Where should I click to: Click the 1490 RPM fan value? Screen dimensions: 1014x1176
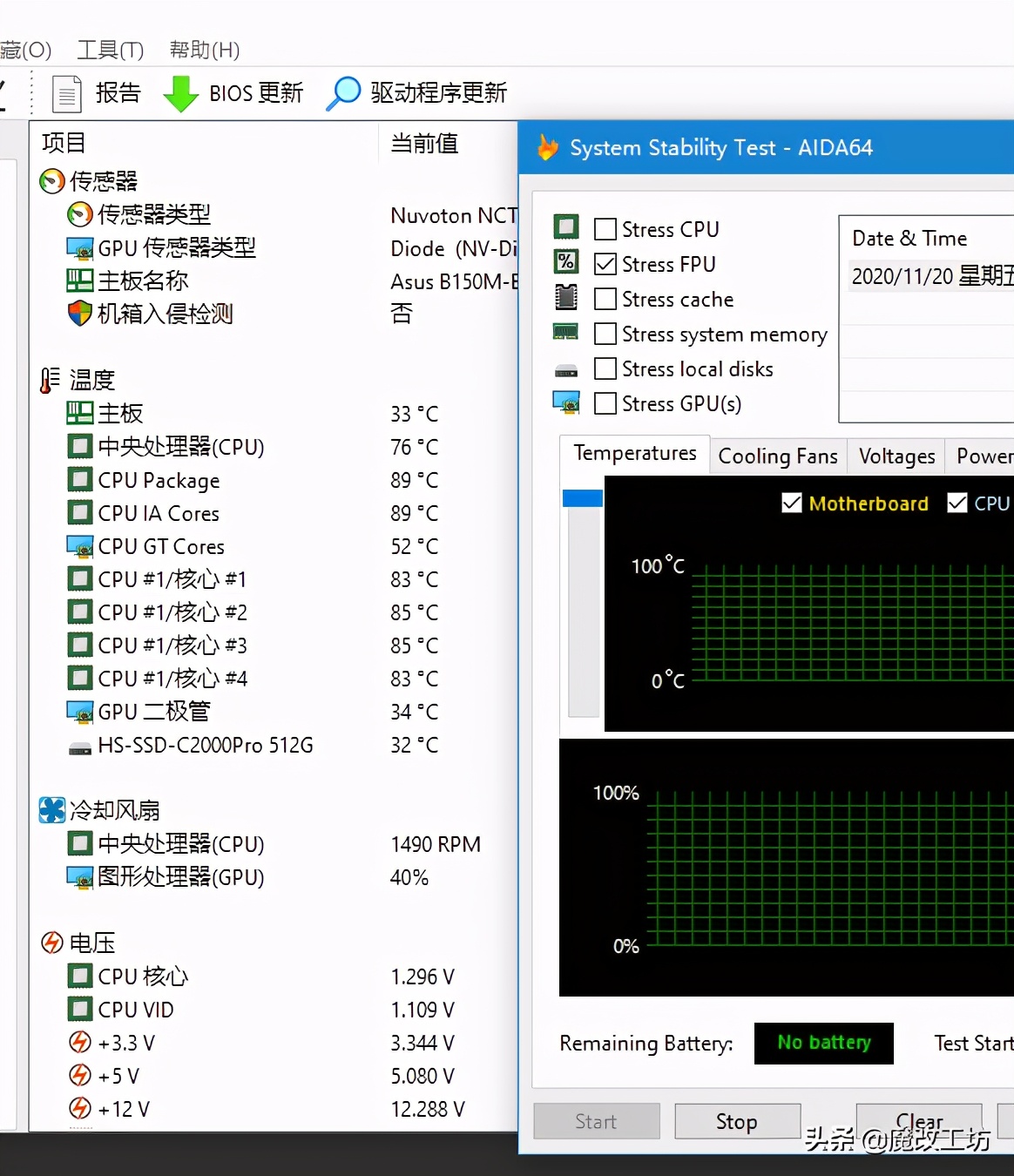[x=436, y=844]
